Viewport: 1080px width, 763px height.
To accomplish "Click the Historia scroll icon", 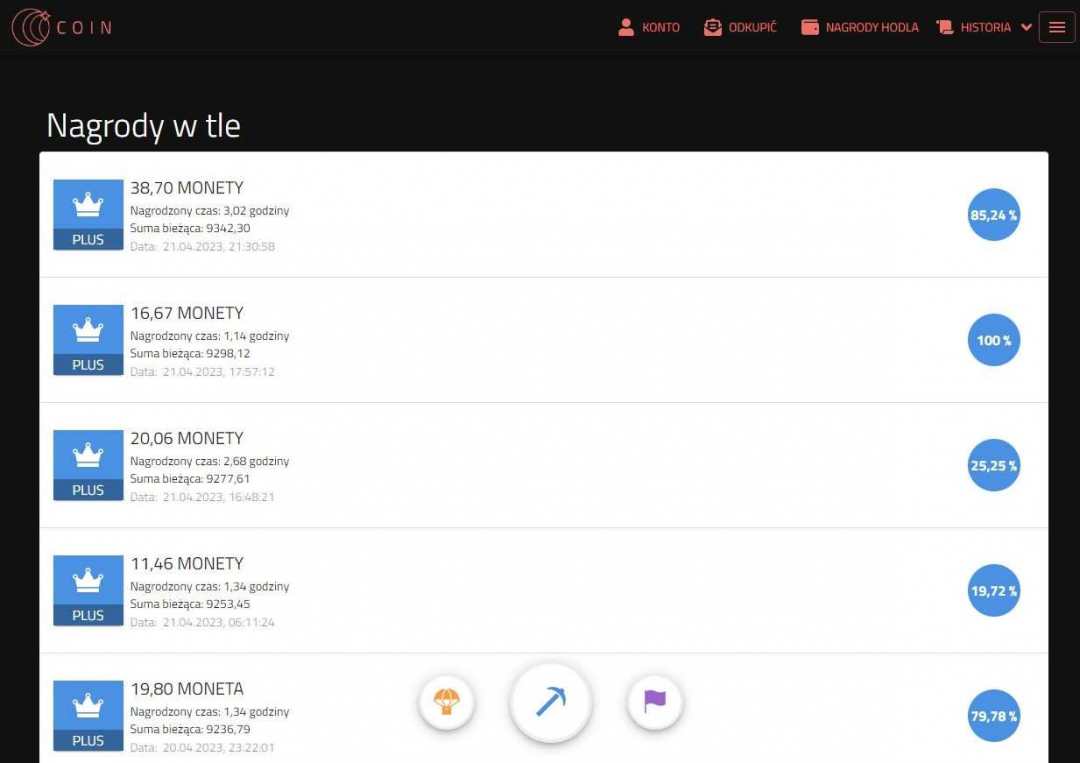I will 945,27.
